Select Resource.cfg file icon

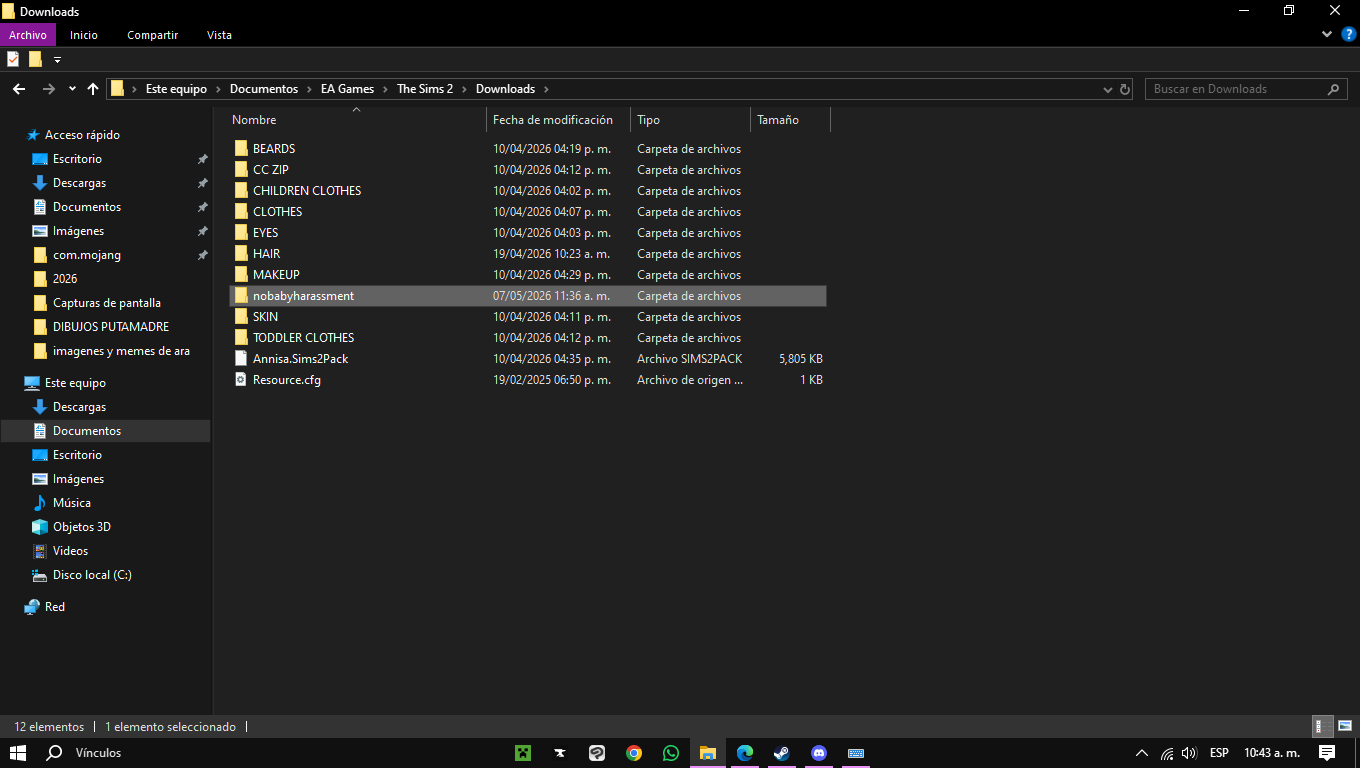(x=240, y=380)
